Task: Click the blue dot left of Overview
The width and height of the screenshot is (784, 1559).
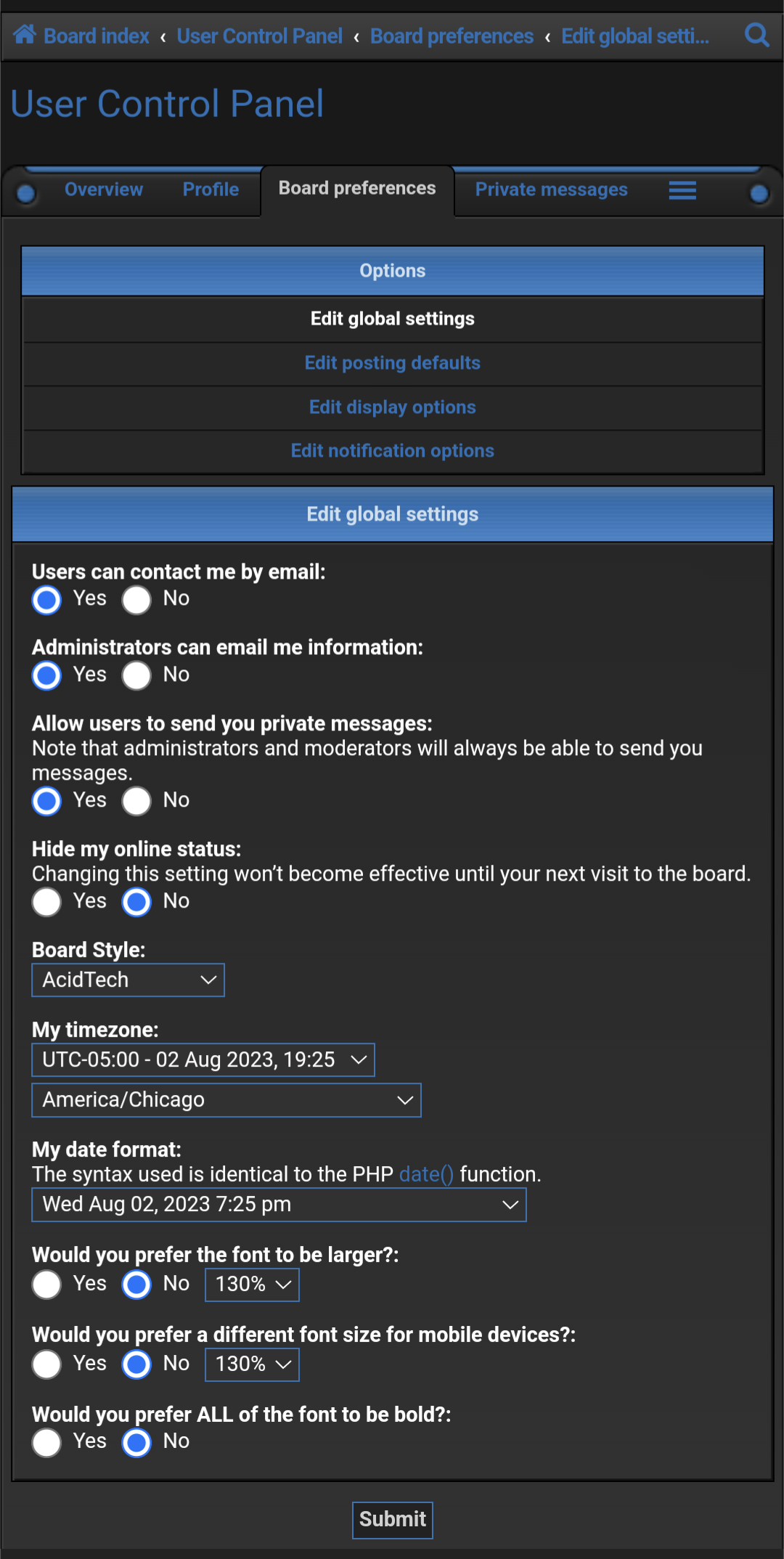Action: click(x=26, y=193)
